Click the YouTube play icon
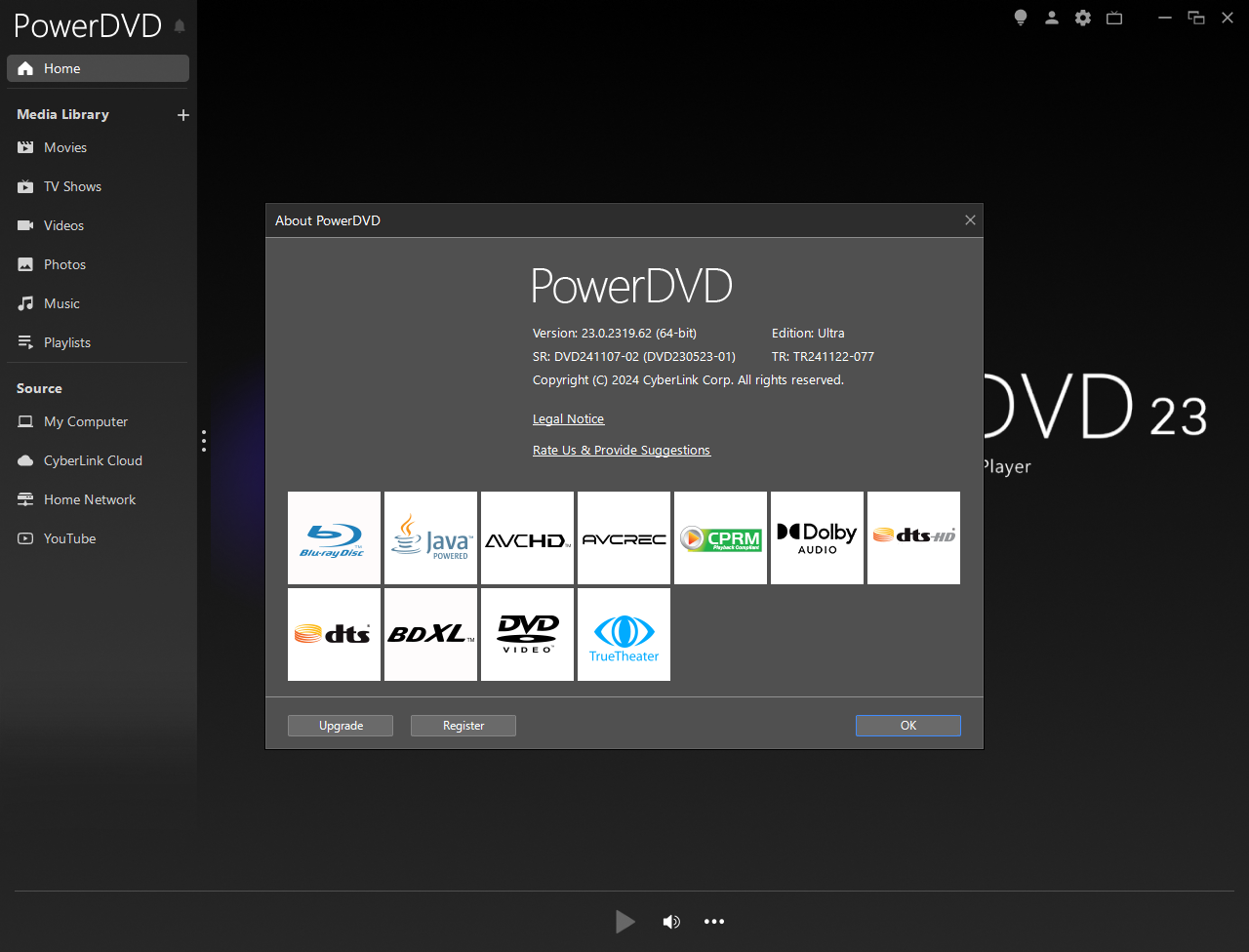The height and width of the screenshot is (952, 1249). click(25, 538)
